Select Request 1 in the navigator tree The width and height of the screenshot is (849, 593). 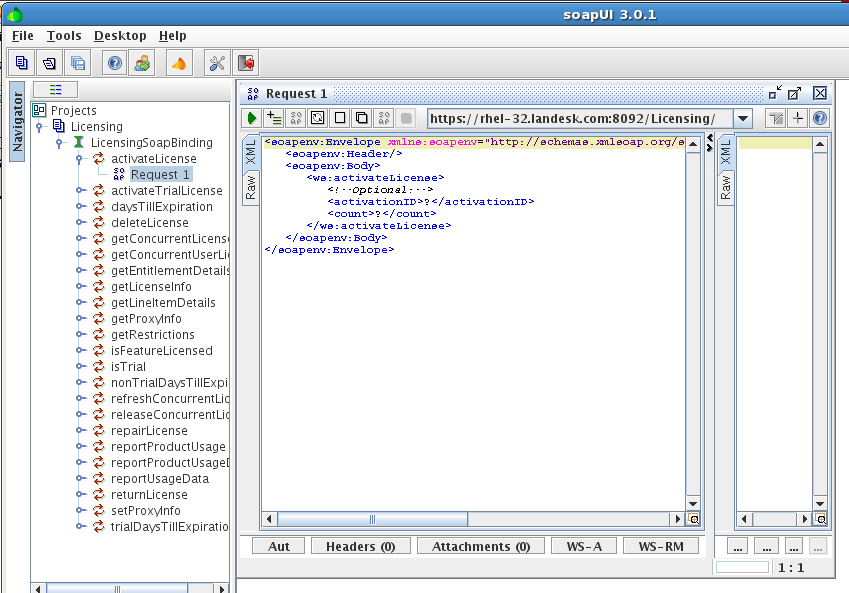coord(160,174)
